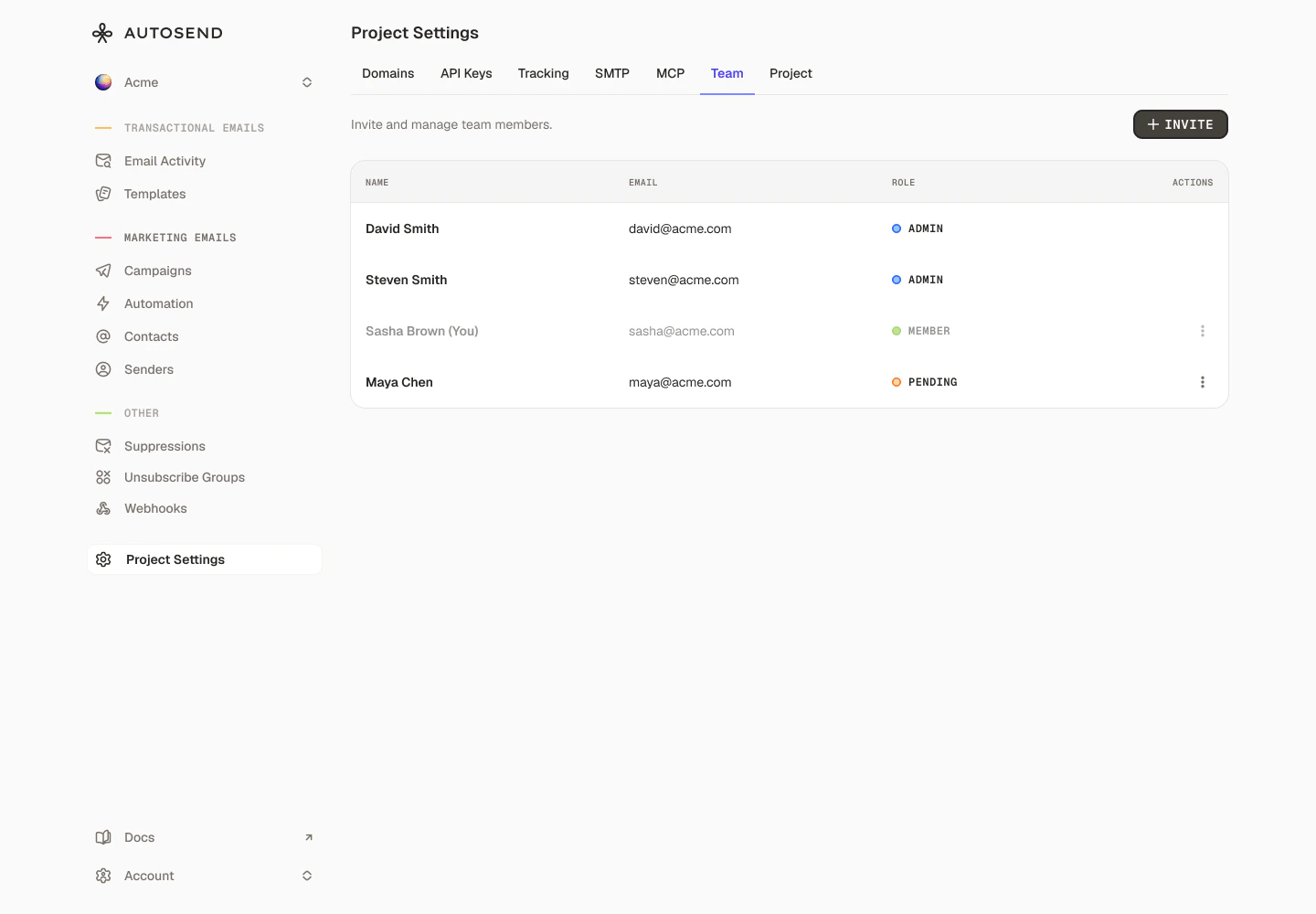The height and width of the screenshot is (914, 1316).
Task: Click the Contacts at-sign icon
Action: click(x=103, y=336)
